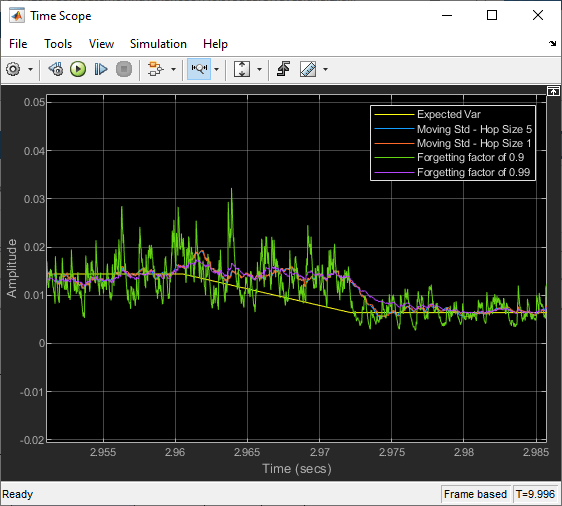Viewport: 562px width, 506px height.
Task: Toggle the Cursor Measurements ruler icon
Action: tap(308, 69)
